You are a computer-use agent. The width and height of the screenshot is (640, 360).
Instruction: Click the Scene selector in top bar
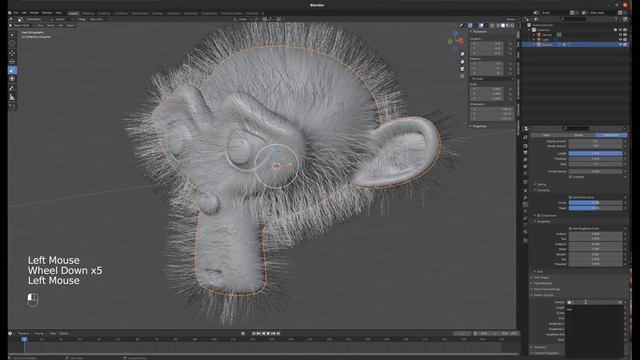coord(553,13)
